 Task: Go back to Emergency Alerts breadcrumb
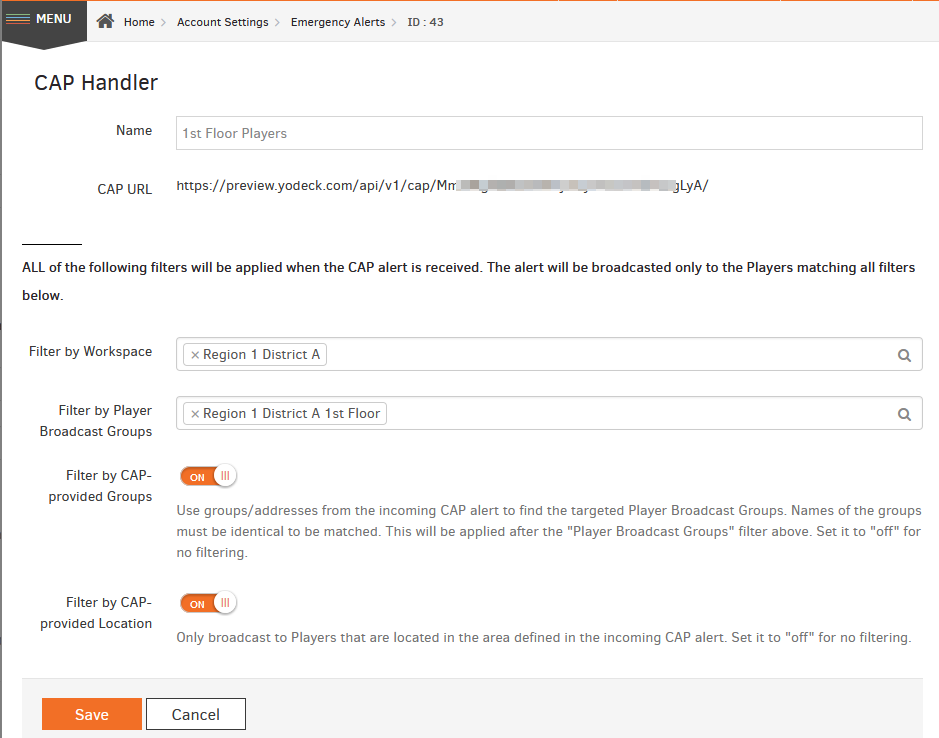pos(337,22)
